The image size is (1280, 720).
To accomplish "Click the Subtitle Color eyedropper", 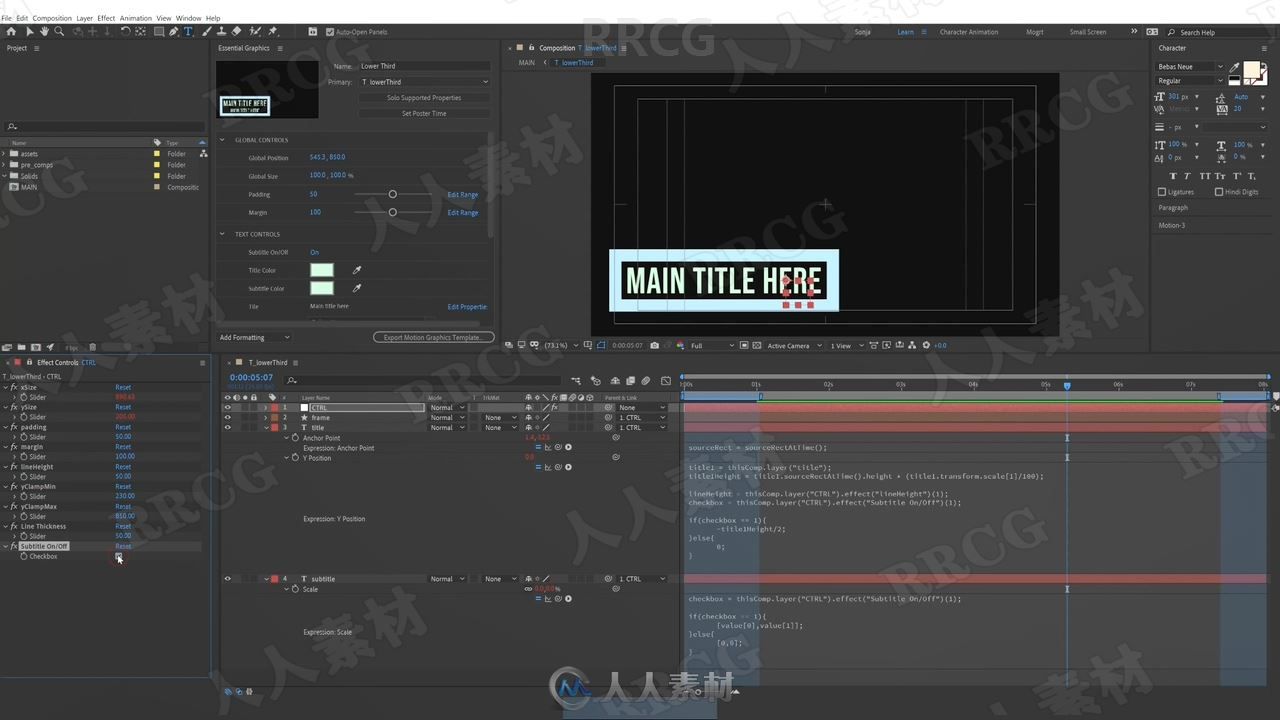I will [357, 288].
